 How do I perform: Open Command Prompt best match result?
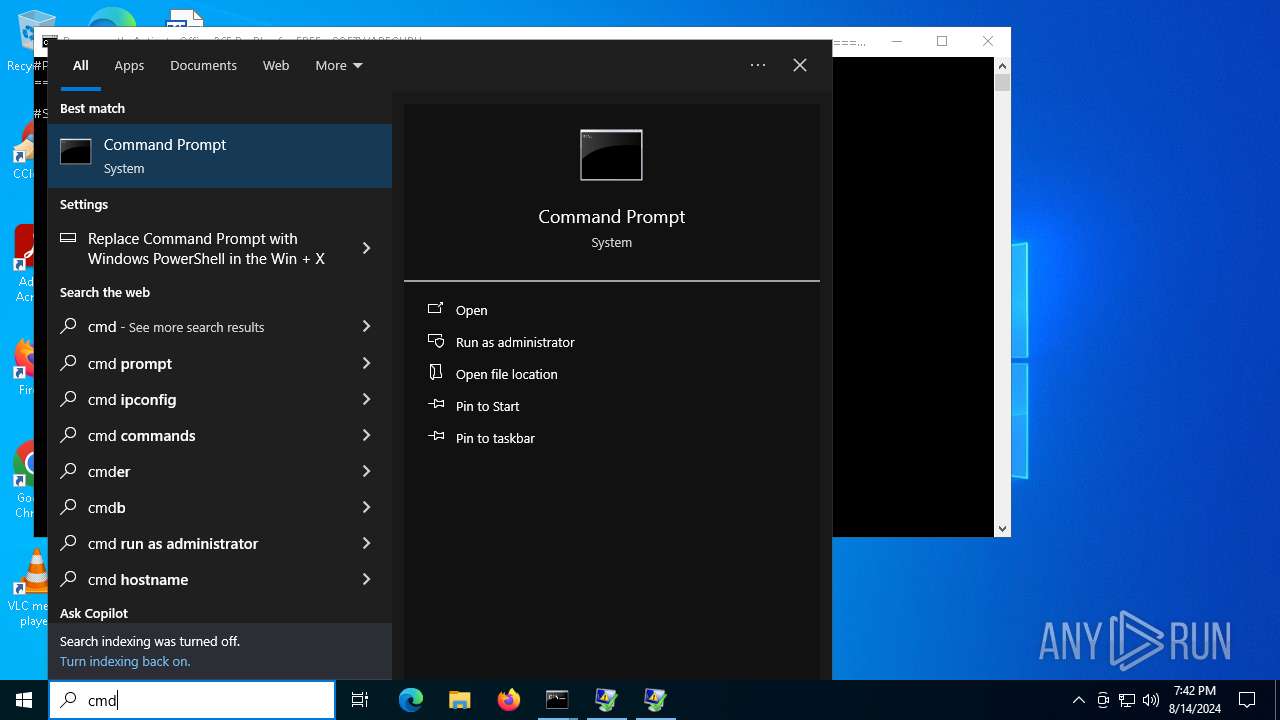pyautogui.click(x=220, y=156)
